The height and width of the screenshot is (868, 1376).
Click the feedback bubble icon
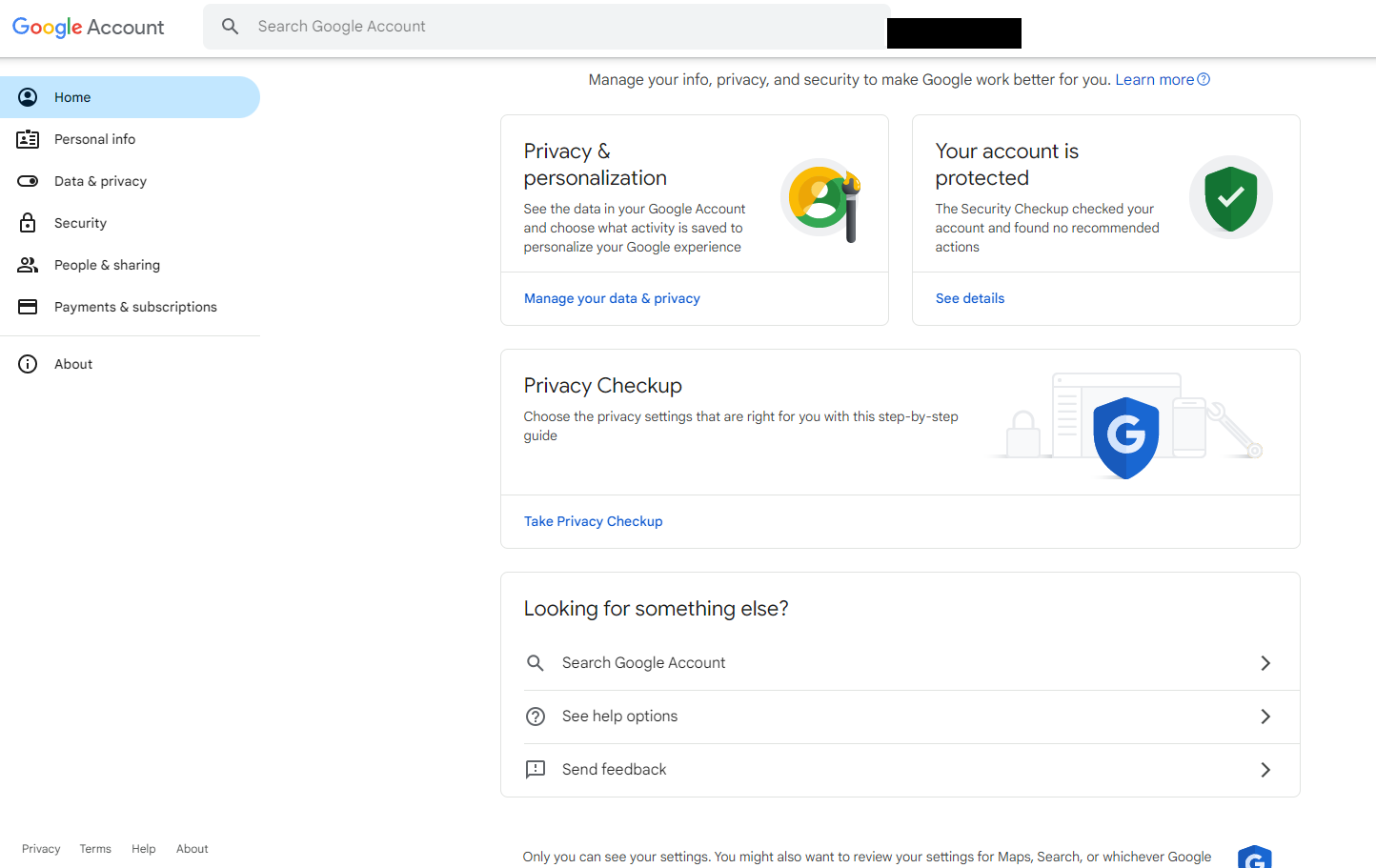click(x=536, y=770)
